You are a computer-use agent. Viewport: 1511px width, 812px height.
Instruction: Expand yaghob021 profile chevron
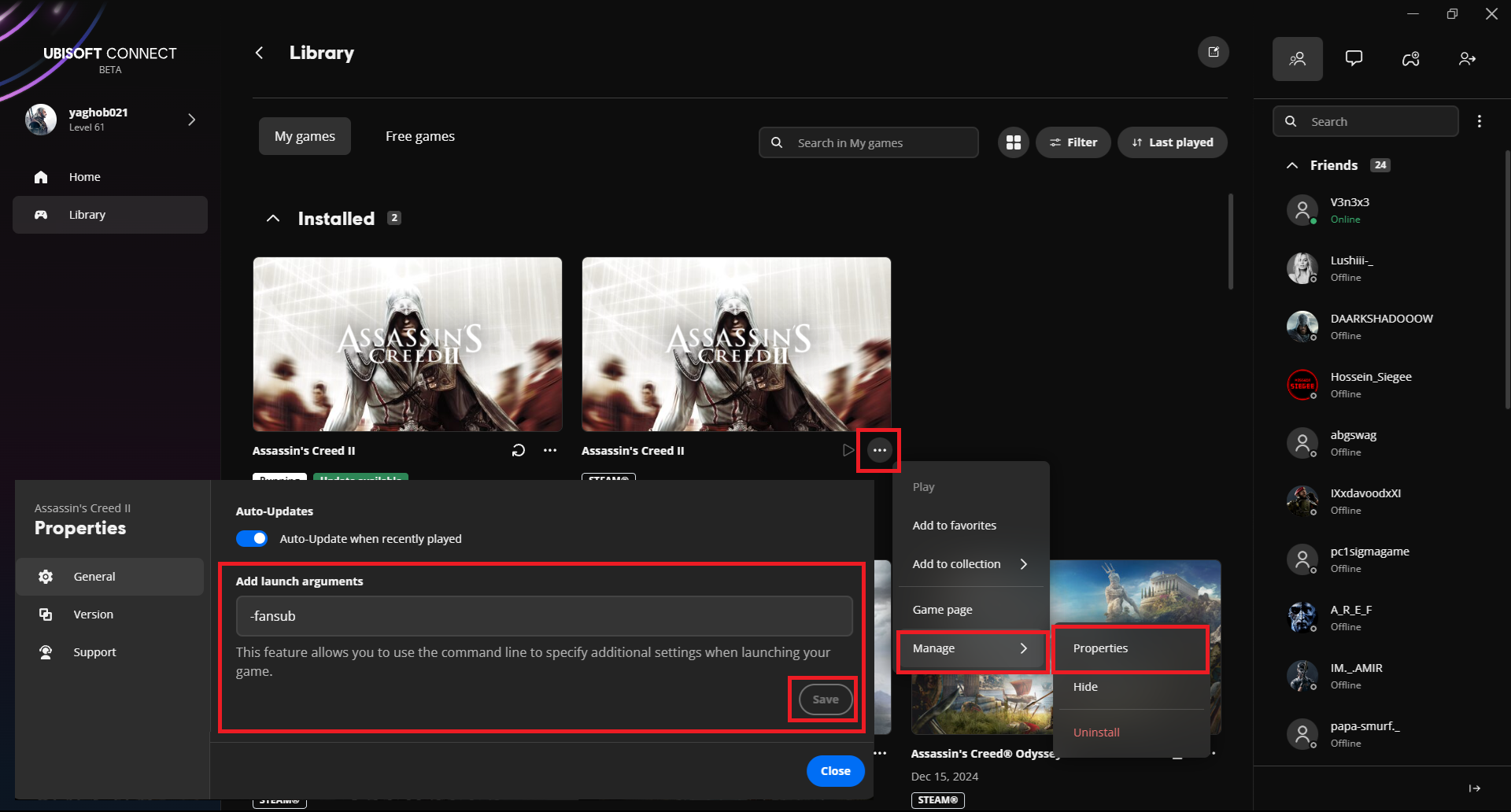[x=191, y=120]
